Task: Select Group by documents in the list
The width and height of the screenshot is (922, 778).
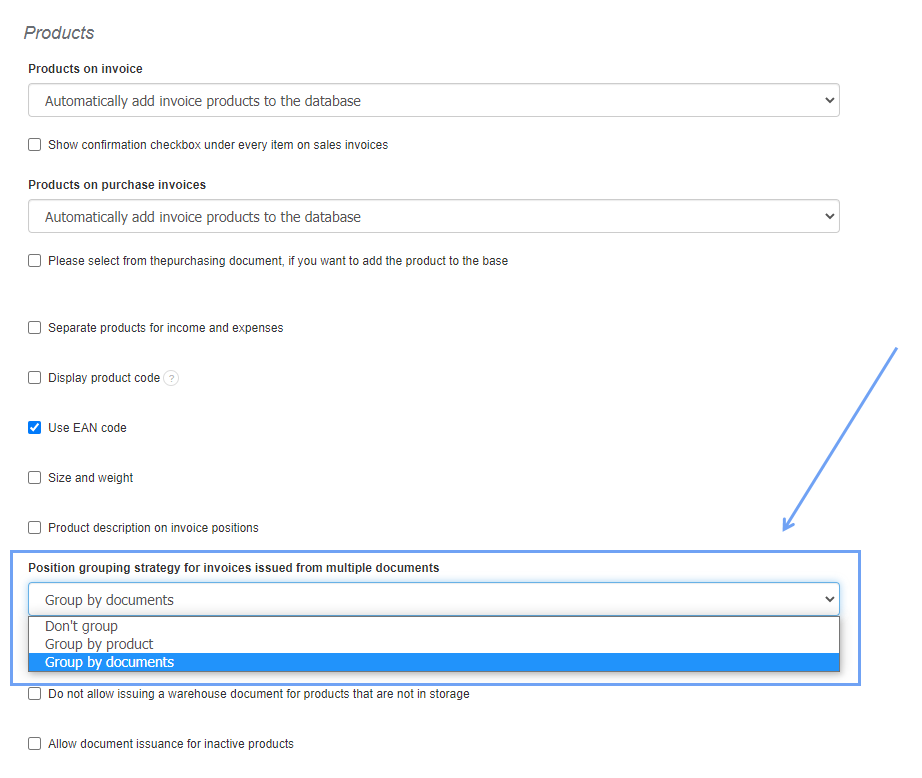Action: click(x=109, y=663)
